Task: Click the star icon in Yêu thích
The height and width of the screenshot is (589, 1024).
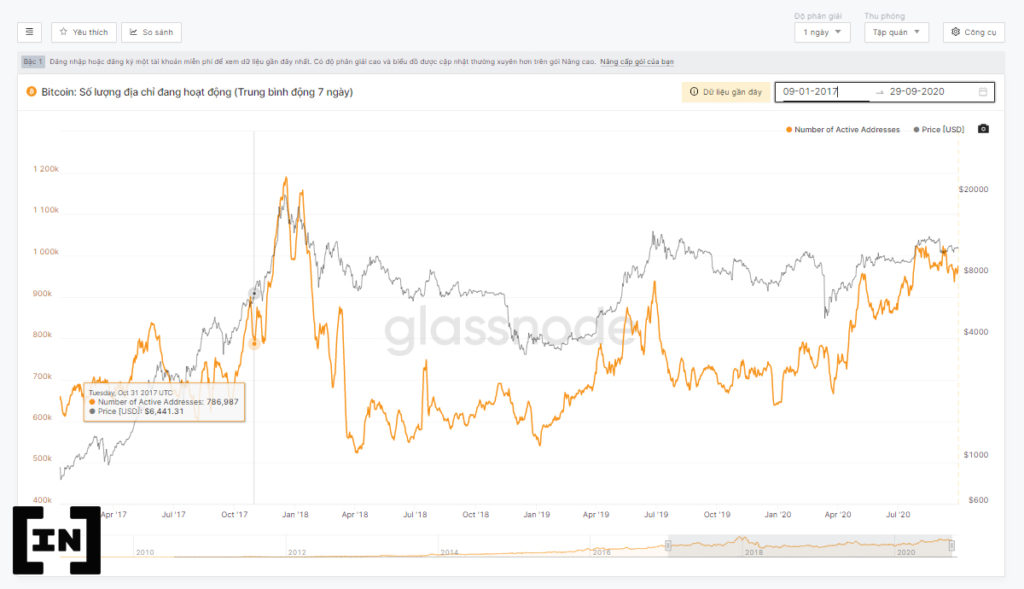Action: [x=63, y=32]
